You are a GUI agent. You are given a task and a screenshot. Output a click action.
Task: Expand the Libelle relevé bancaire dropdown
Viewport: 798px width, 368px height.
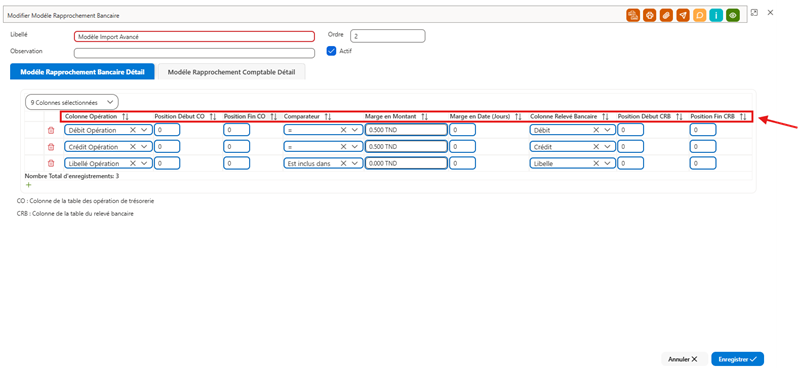click(x=607, y=164)
